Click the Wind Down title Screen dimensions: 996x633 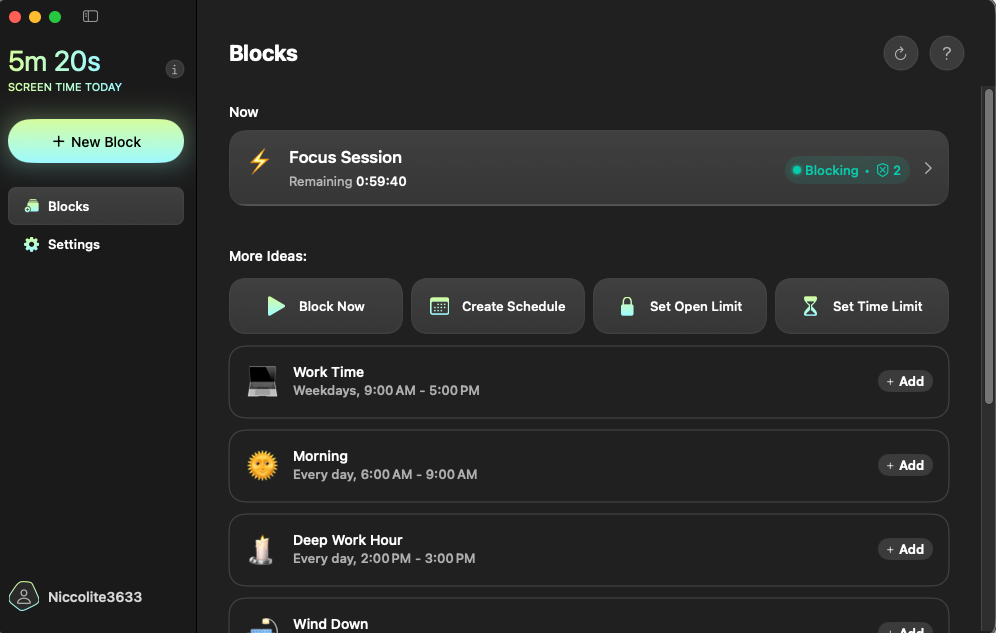[330, 624]
